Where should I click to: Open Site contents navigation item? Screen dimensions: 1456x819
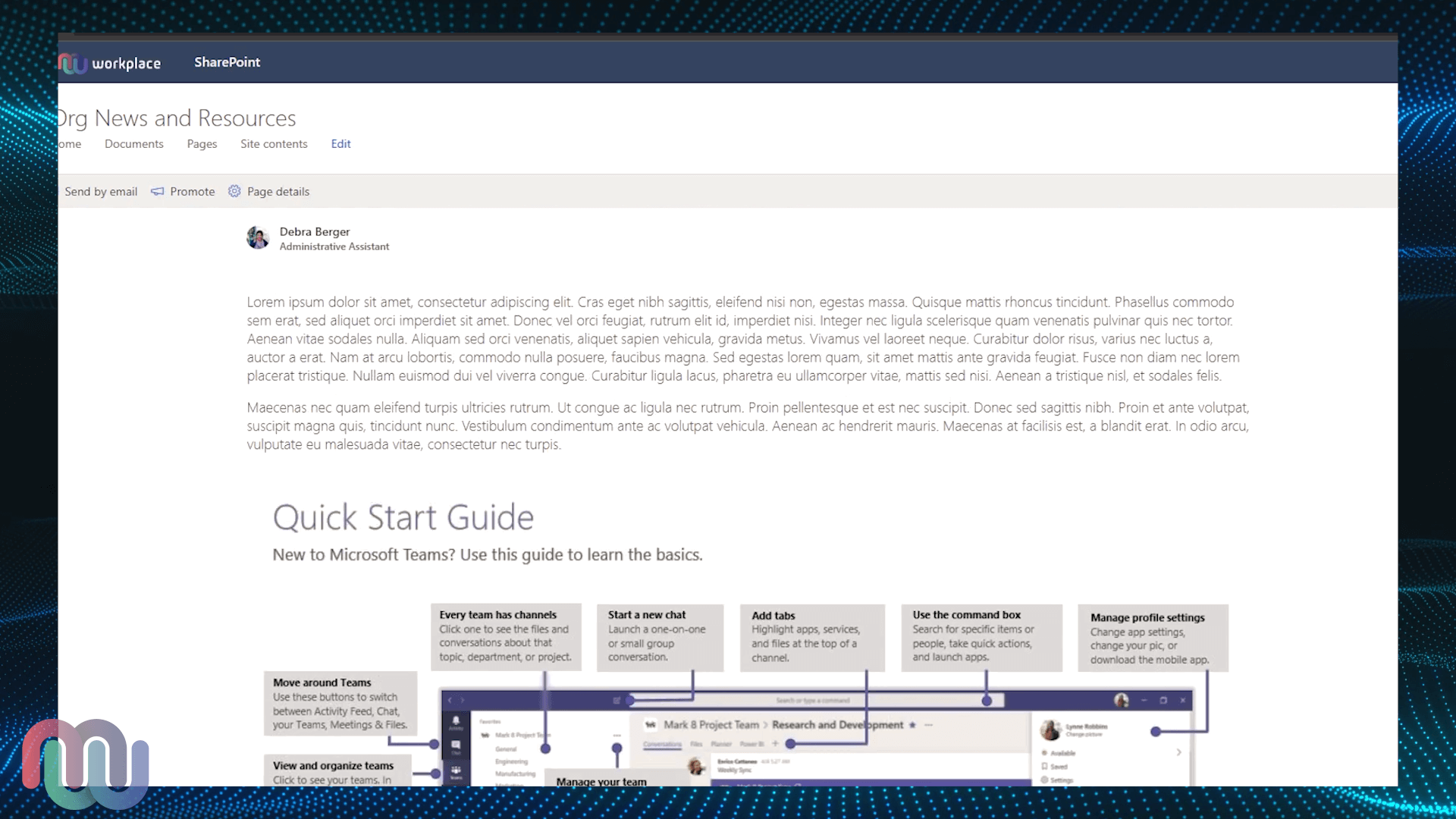pos(274,144)
